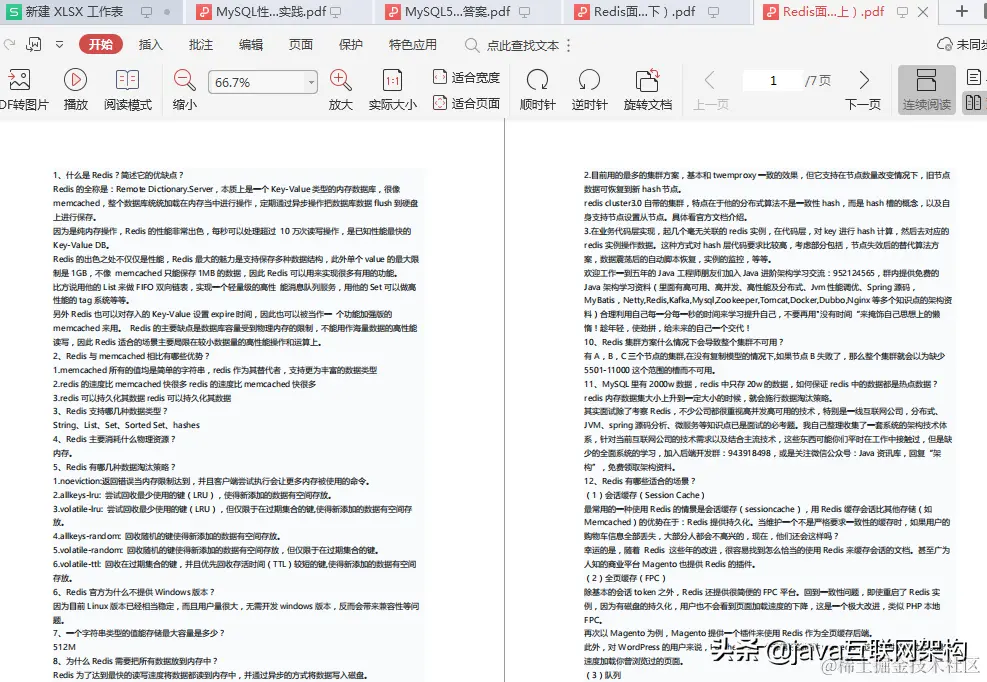Click the 旋转文档 (rotate document) icon

pos(648,88)
